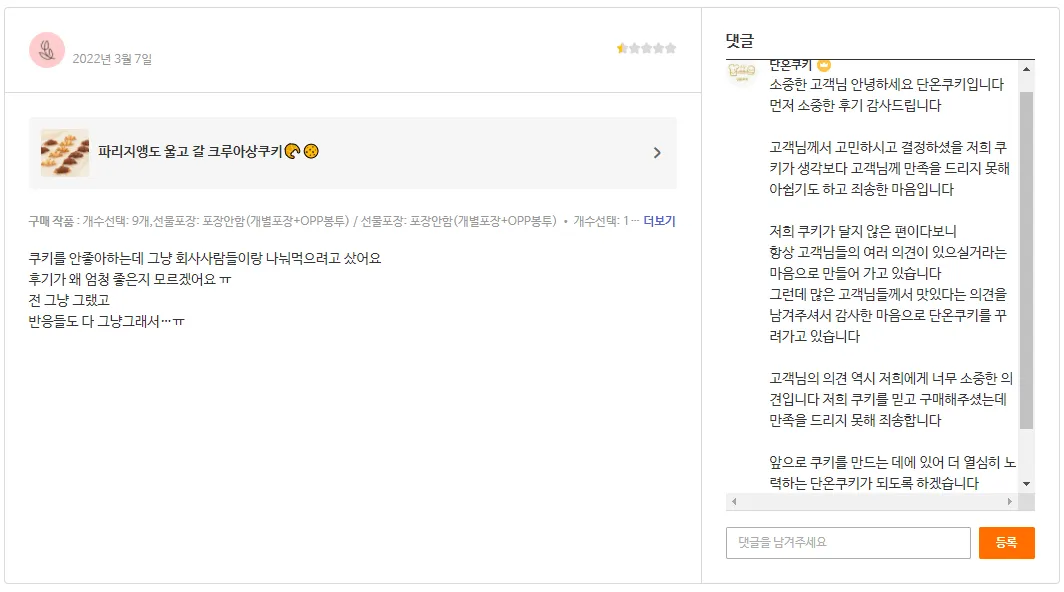Viewport: 1064px width, 592px height.
Task: Open the 단온쿠키 seller name
Action: pyautogui.click(x=791, y=65)
